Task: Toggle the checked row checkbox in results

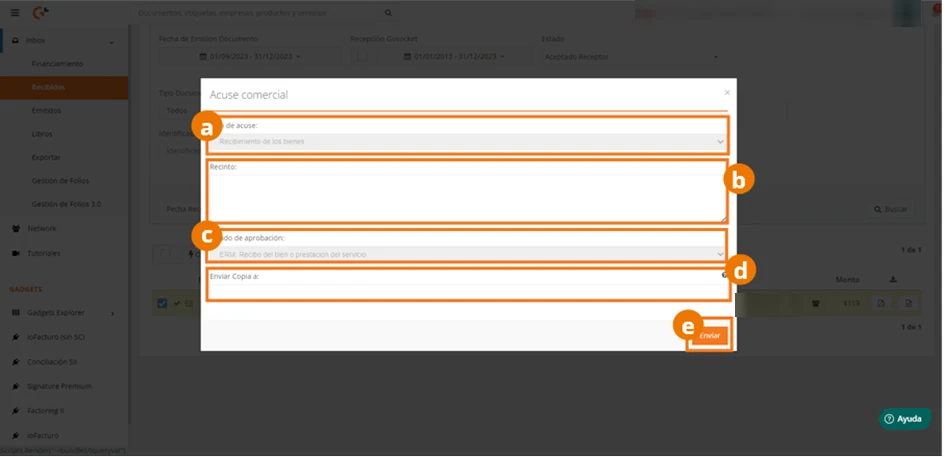Action: [x=162, y=303]
